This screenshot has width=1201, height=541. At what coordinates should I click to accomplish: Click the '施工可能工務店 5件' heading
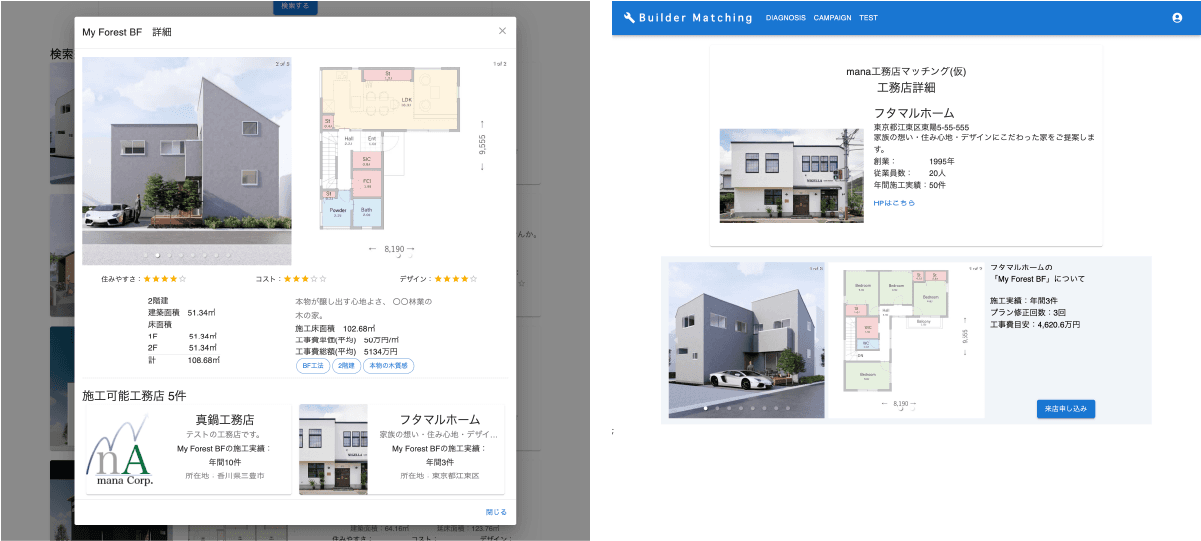[x=134, y=396]
